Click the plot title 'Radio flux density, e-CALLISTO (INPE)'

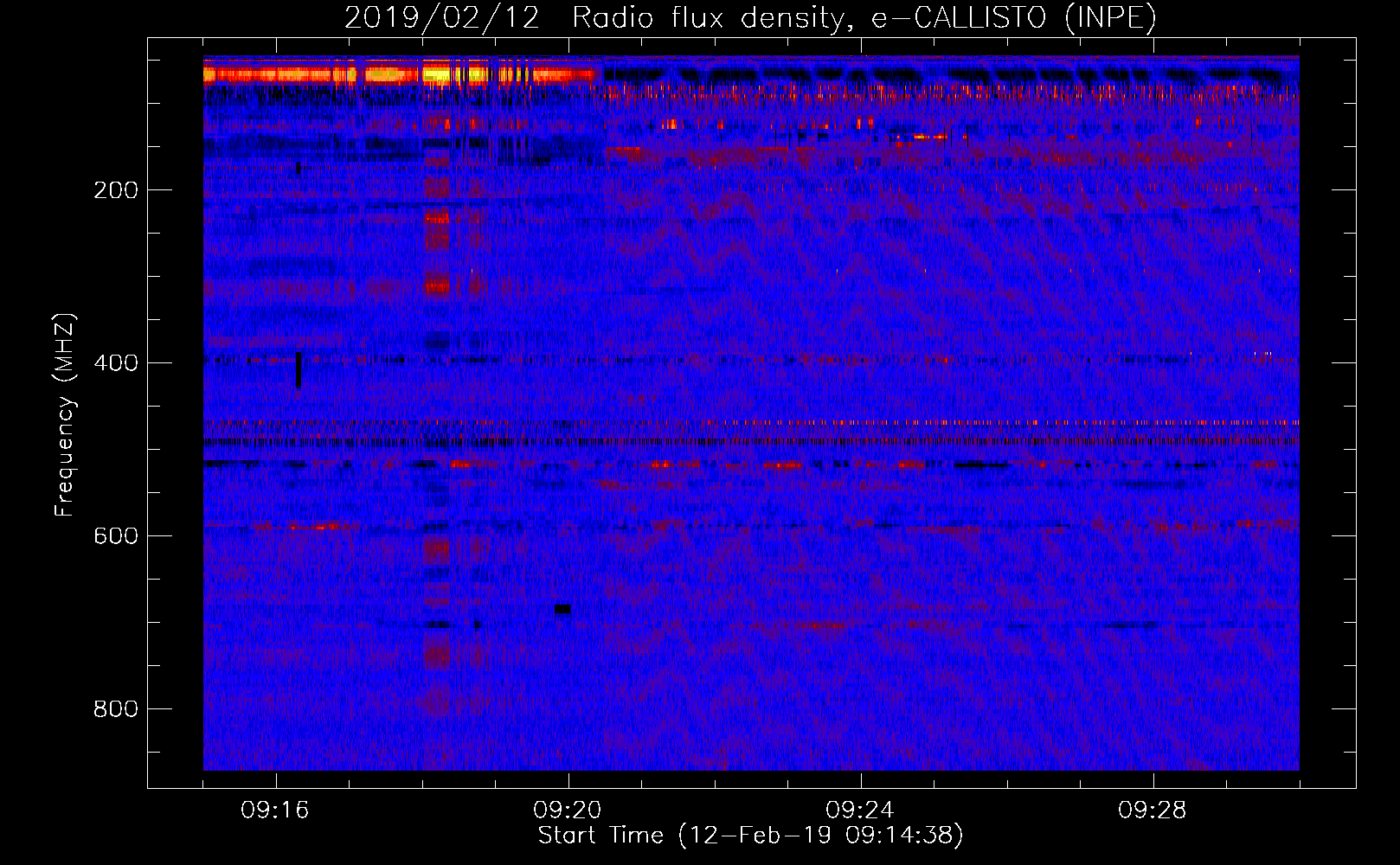(x=864, y=17)
